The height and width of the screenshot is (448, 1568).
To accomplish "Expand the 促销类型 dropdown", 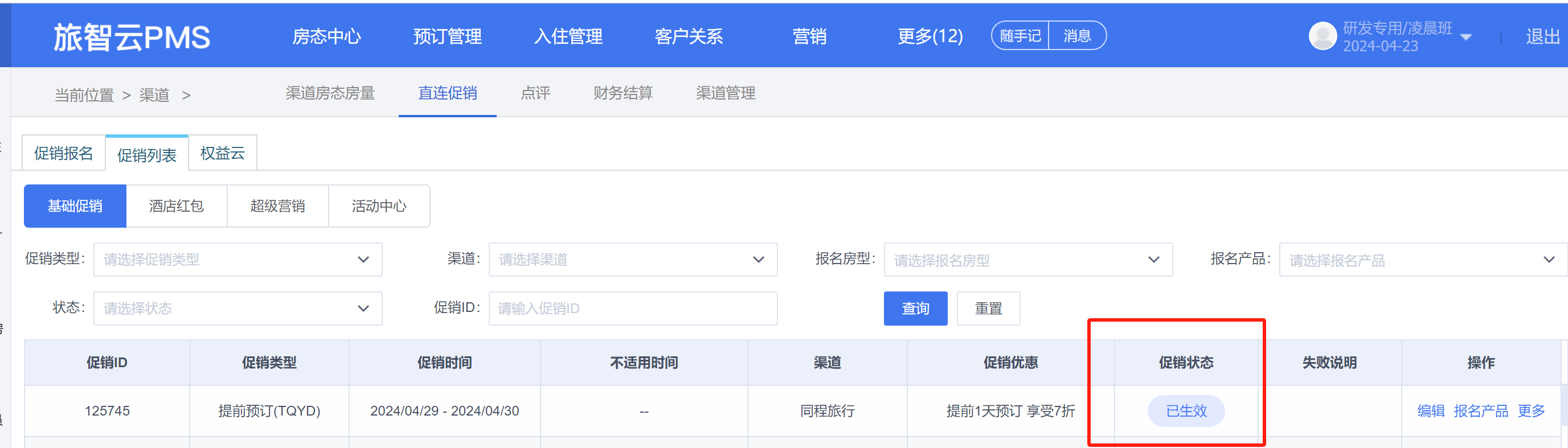I will point(238,260).
